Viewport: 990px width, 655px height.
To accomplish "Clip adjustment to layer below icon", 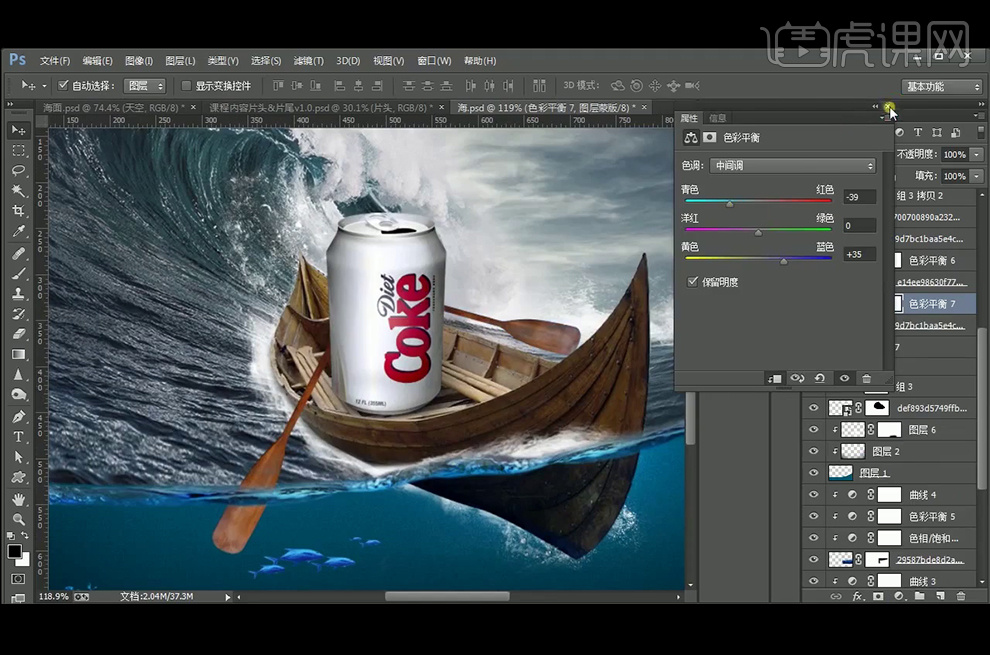I will [x=774, y=379].
